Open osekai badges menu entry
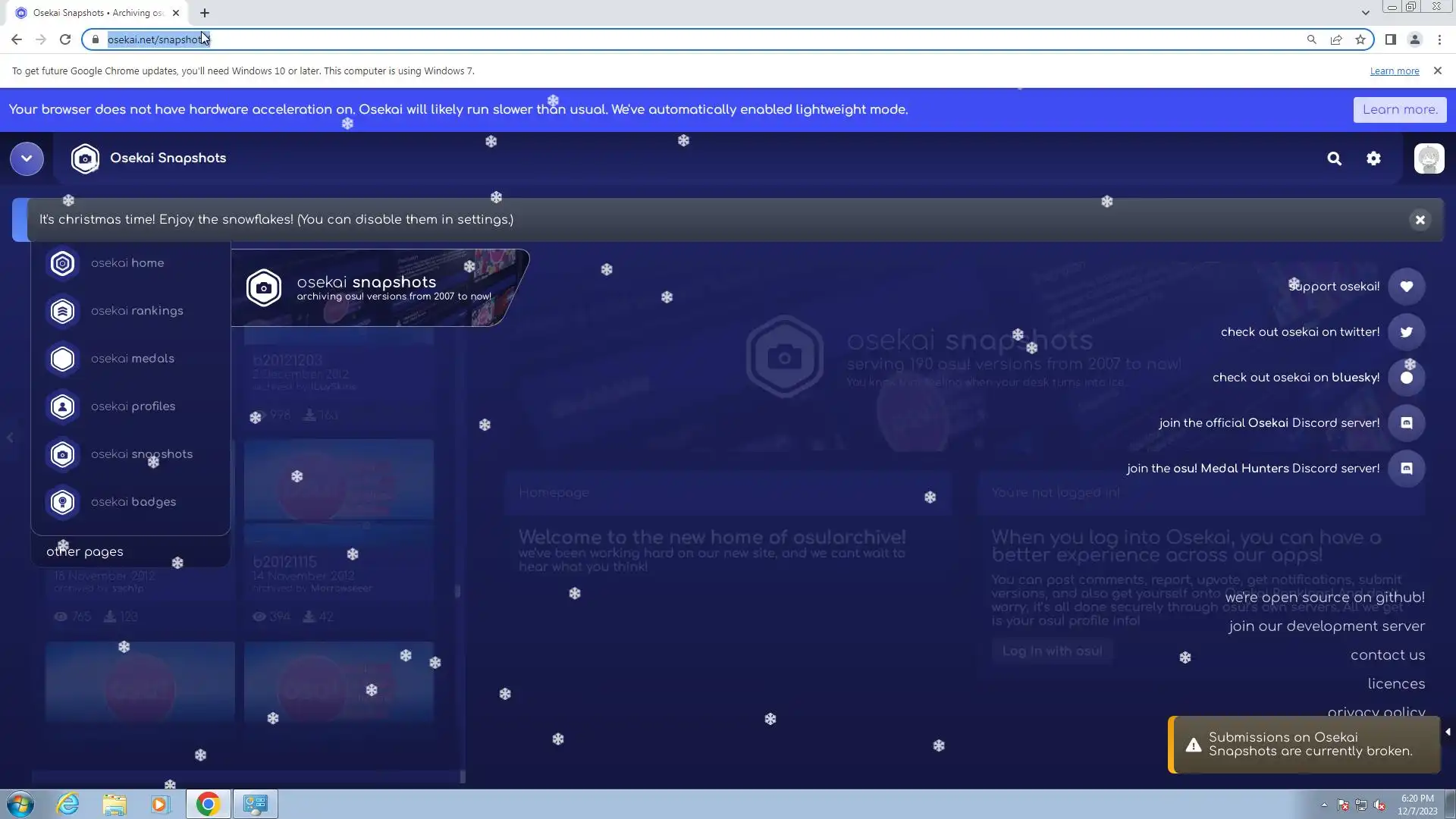 pyautogui.click(x=133, y=502)
